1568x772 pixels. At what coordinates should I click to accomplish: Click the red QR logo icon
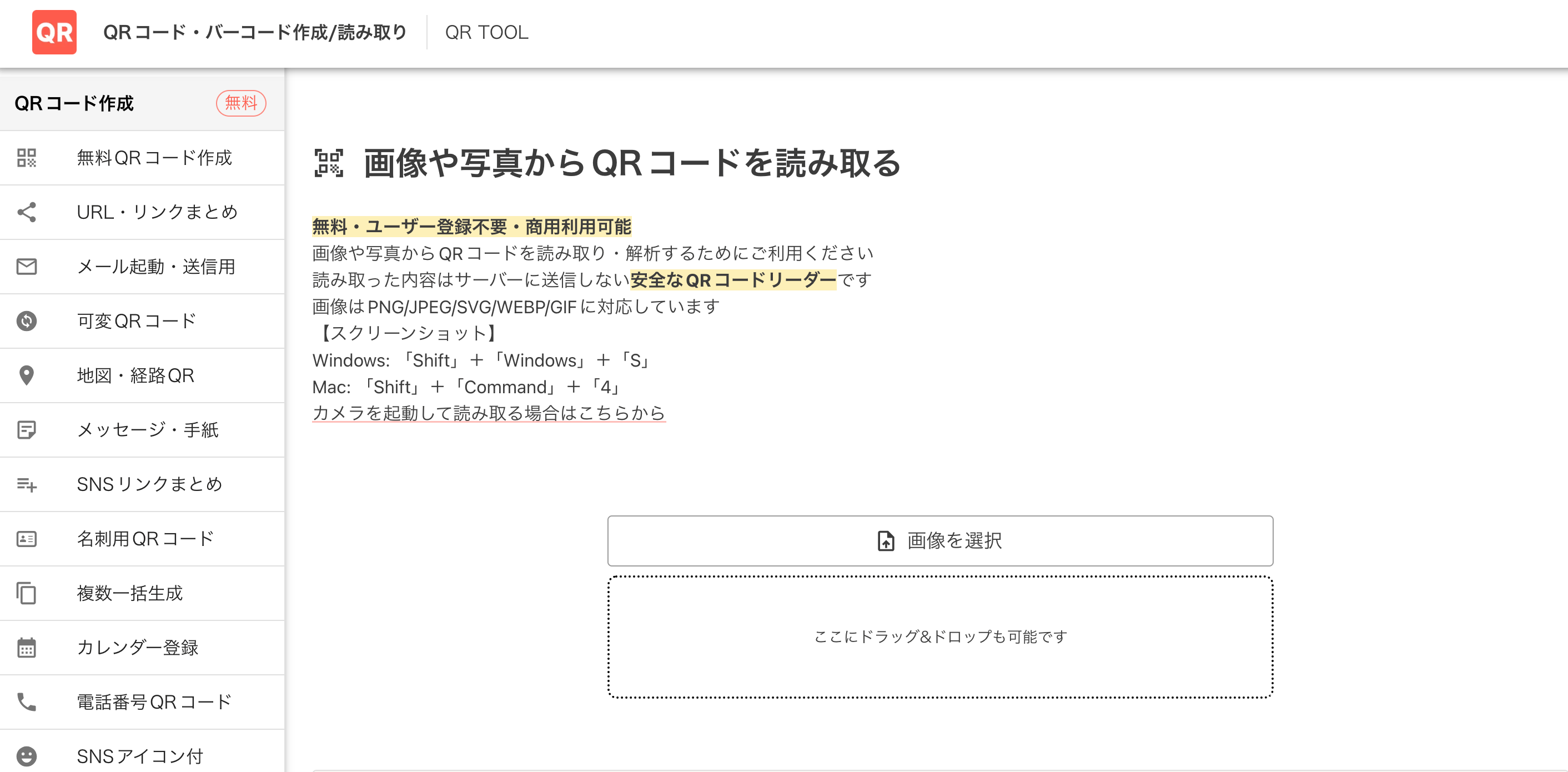click(x=54, y=32)
